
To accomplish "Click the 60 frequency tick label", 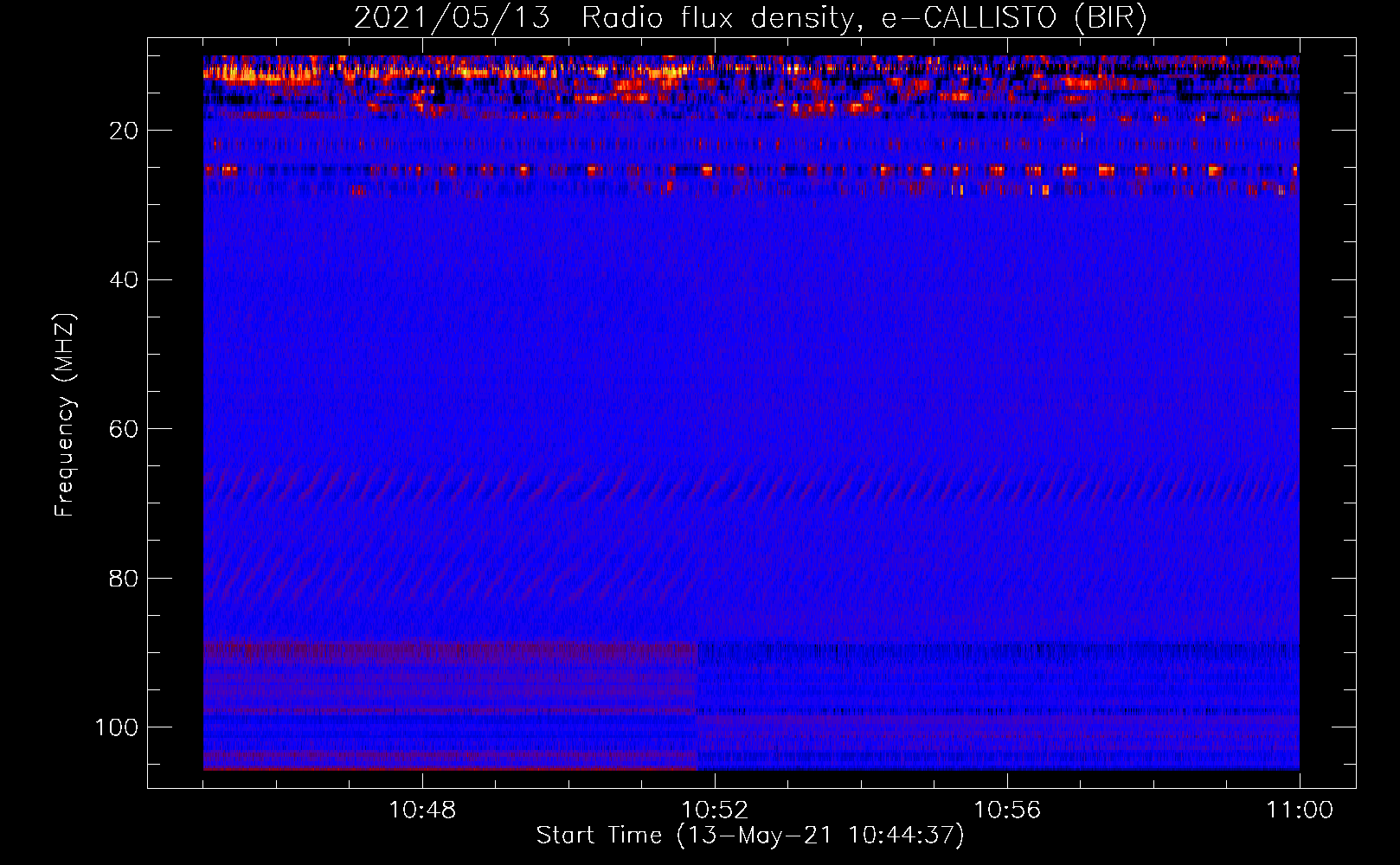I will (x=124, y=429).
